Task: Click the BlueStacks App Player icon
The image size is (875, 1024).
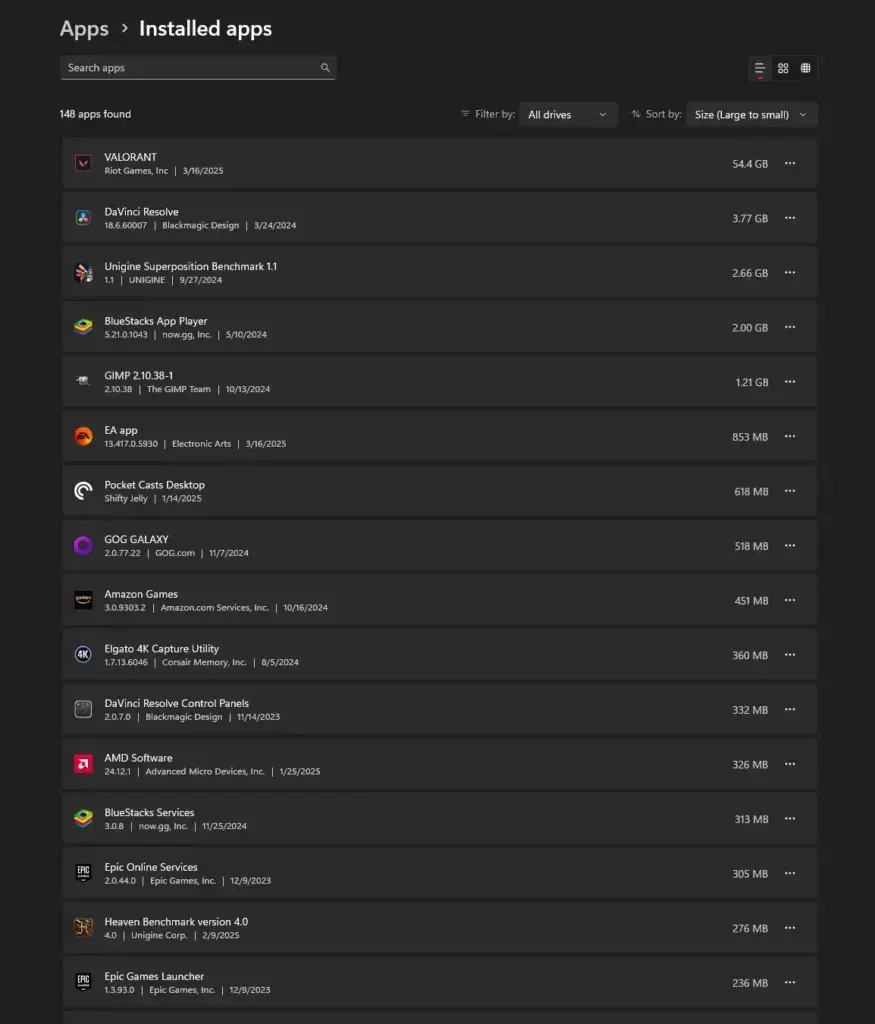Action: pos(83,327)
